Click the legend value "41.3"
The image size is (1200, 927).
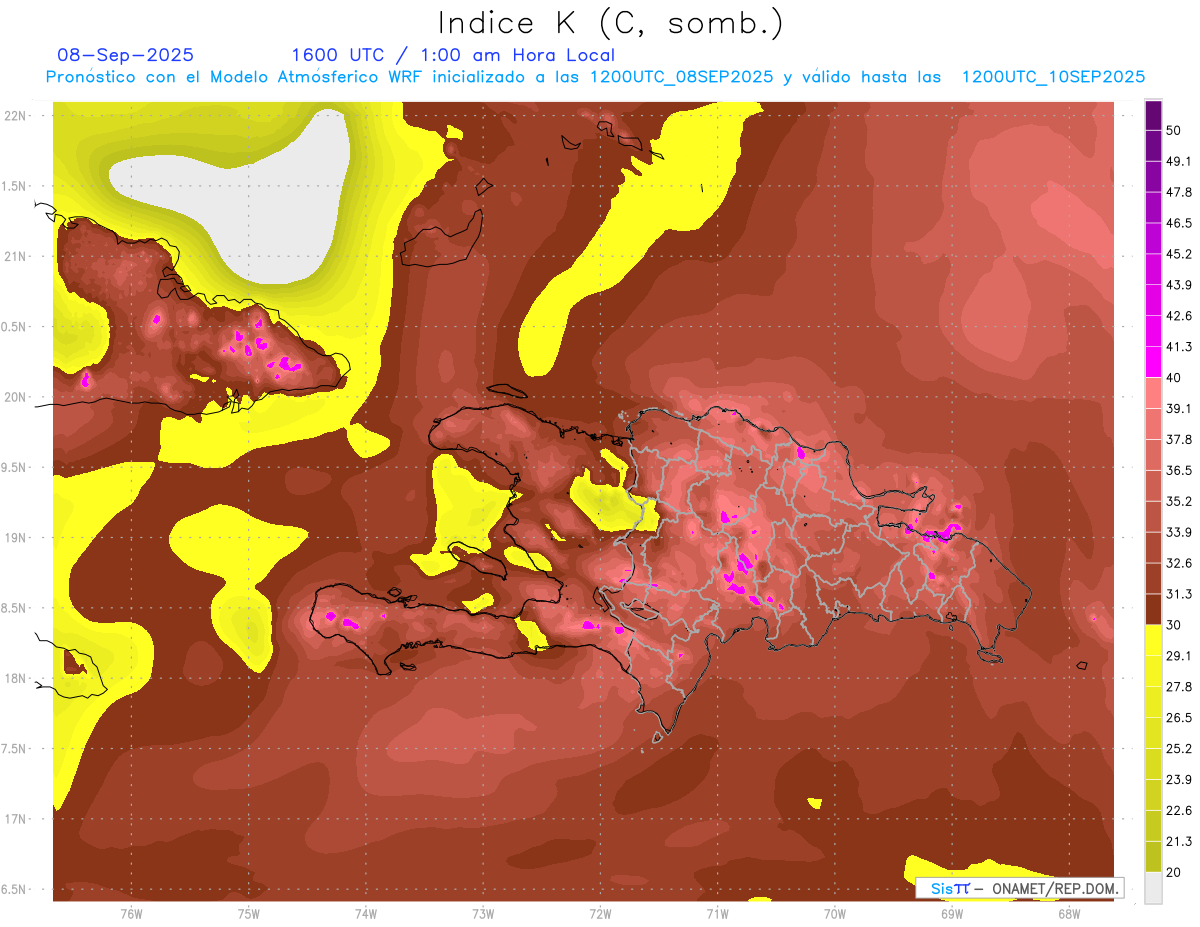click(1178, 347)
